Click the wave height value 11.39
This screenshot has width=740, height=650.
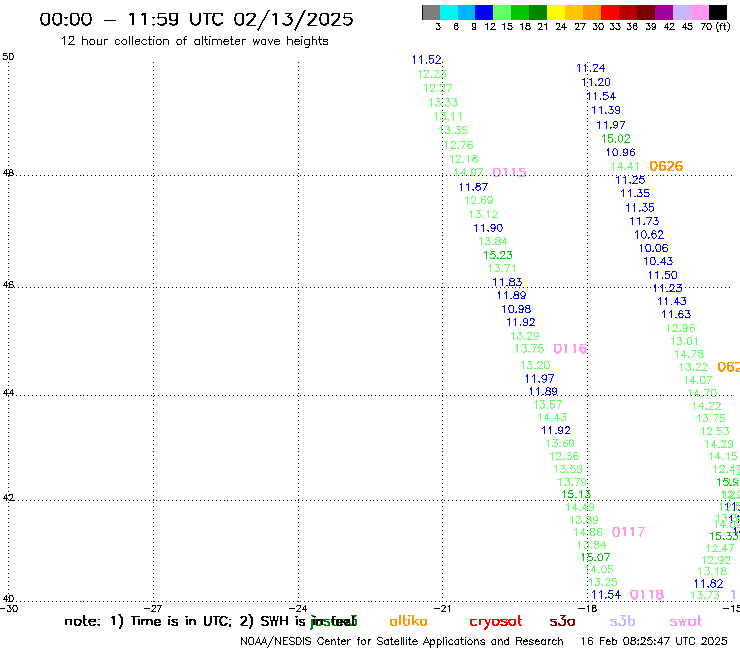click(x=606, y=110)
